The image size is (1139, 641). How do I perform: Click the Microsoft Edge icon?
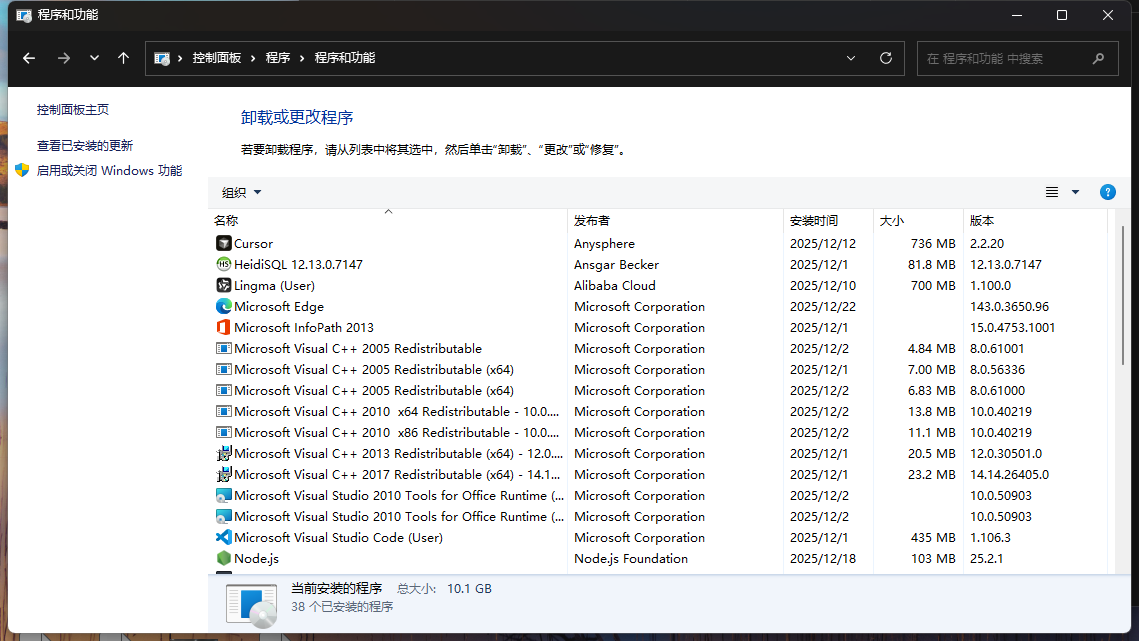223,306
